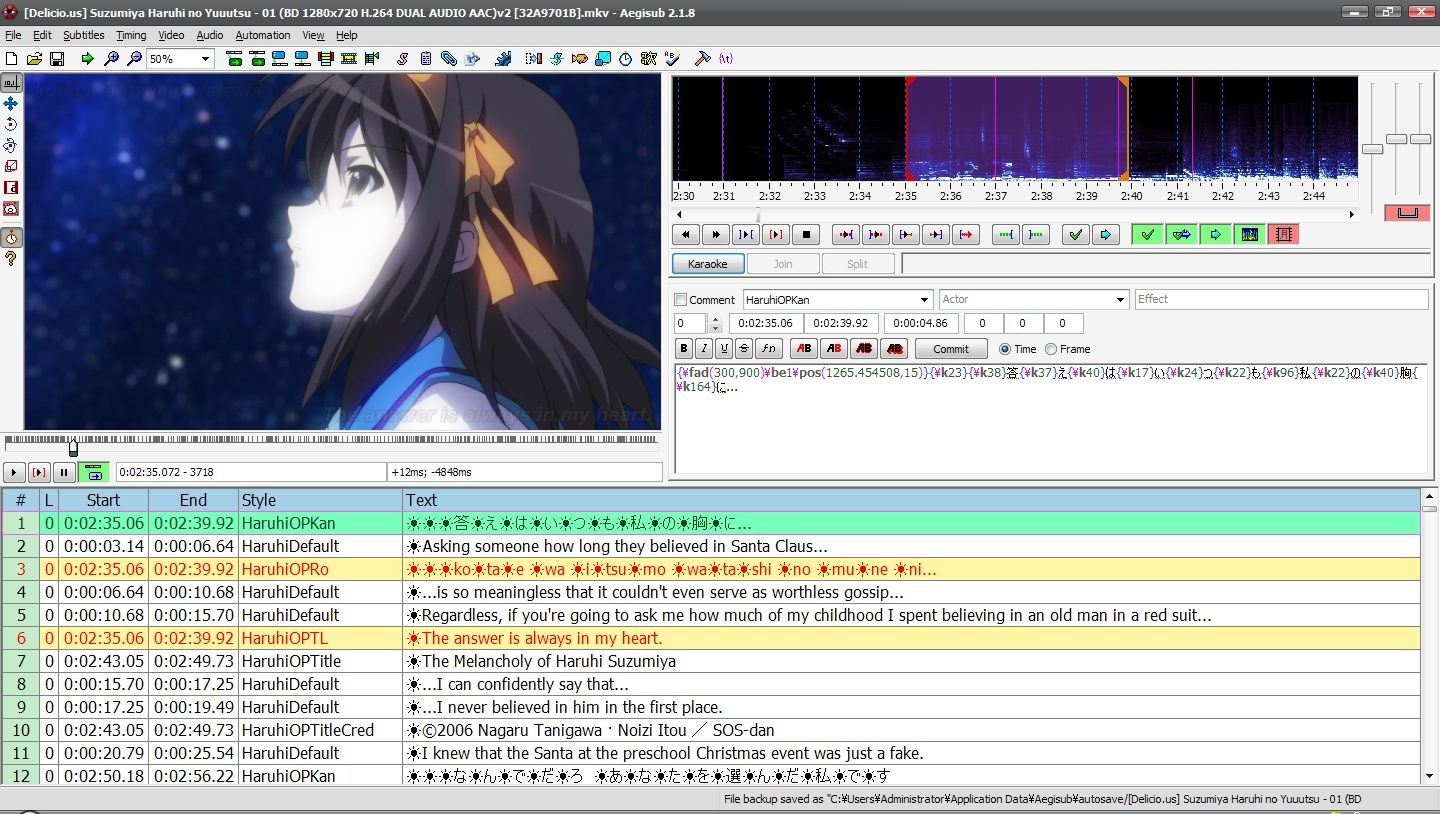
Task: Stop audio playback with the square button
Action: coord(806,235)
